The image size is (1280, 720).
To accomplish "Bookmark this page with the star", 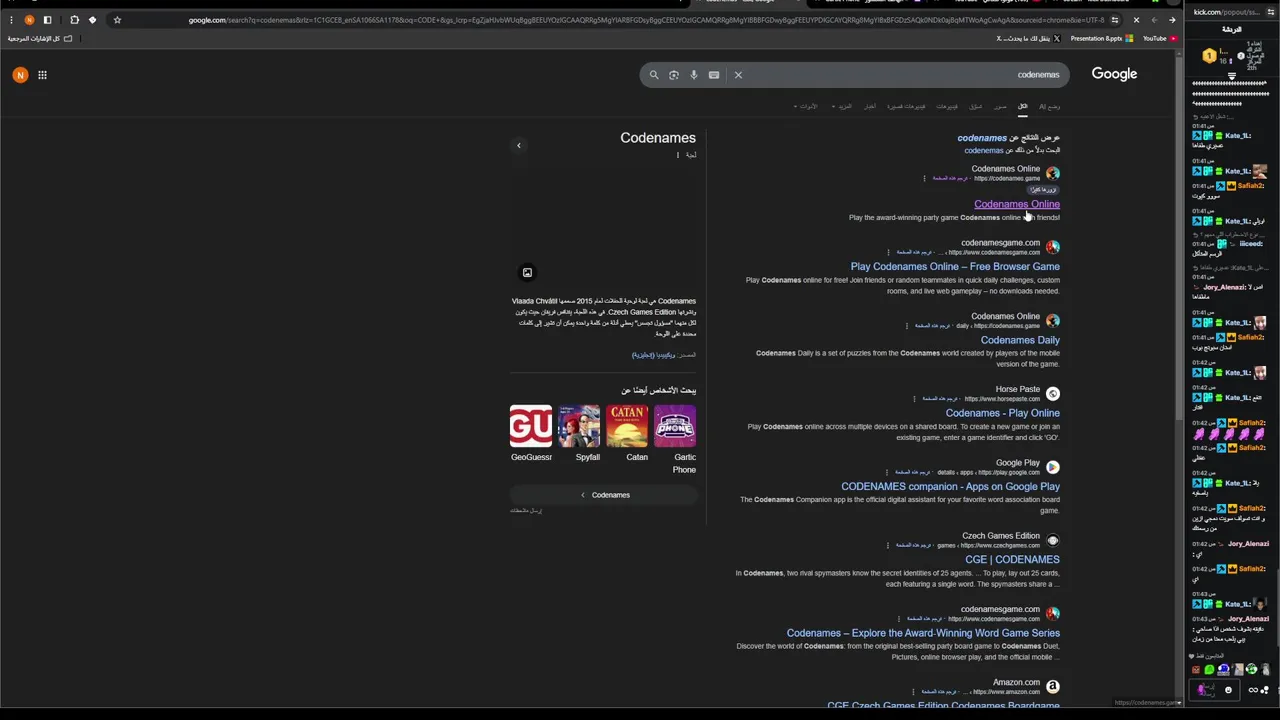I will click(x=117, y=20).
